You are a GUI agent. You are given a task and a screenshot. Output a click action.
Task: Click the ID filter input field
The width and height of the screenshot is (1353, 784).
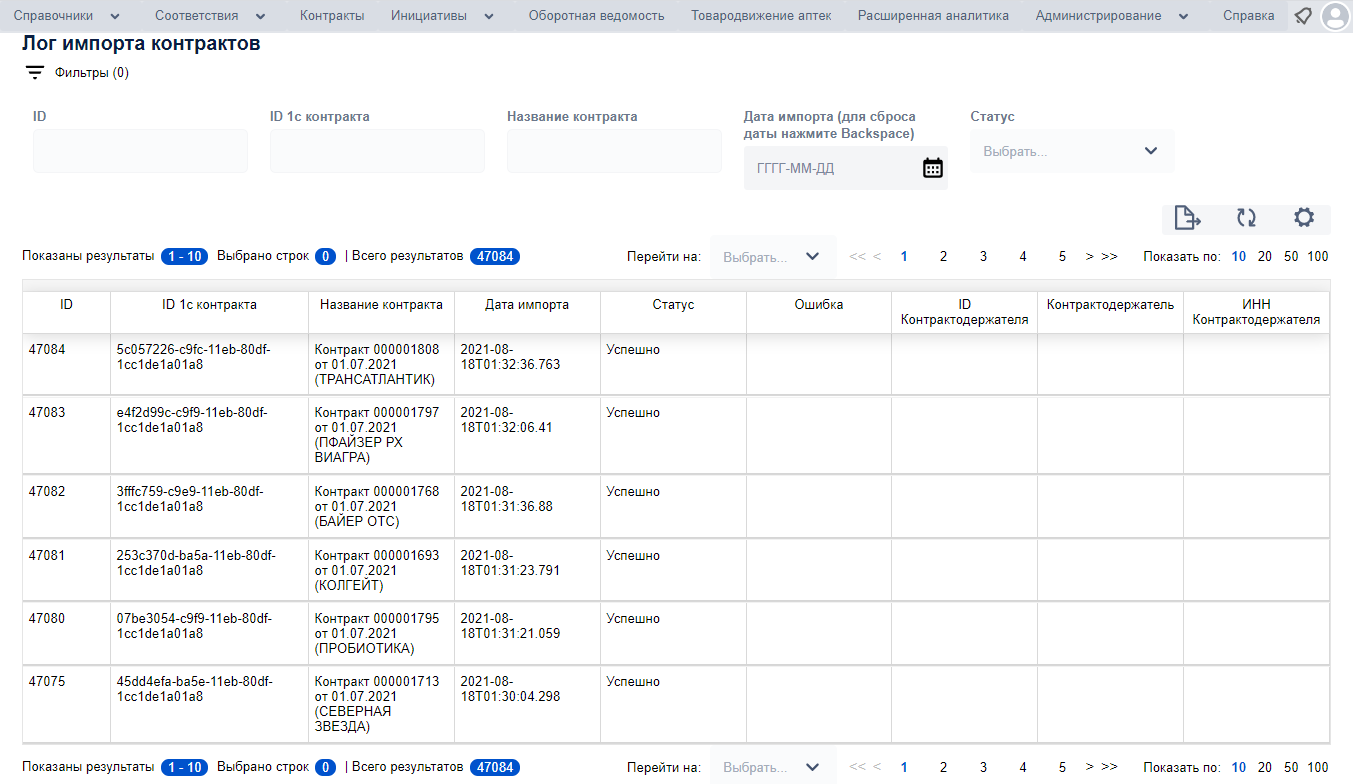click(x=140, y=151)
